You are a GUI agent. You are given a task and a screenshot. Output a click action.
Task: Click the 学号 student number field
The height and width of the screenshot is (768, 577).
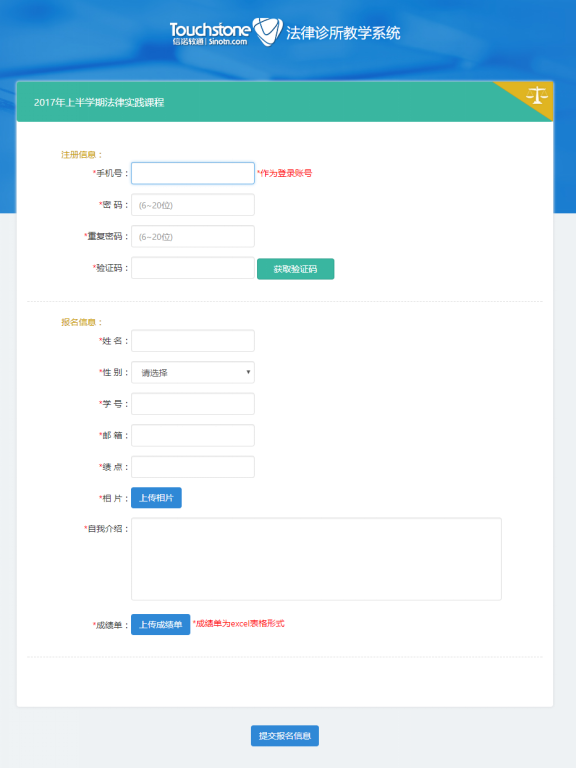pos(193,404)
